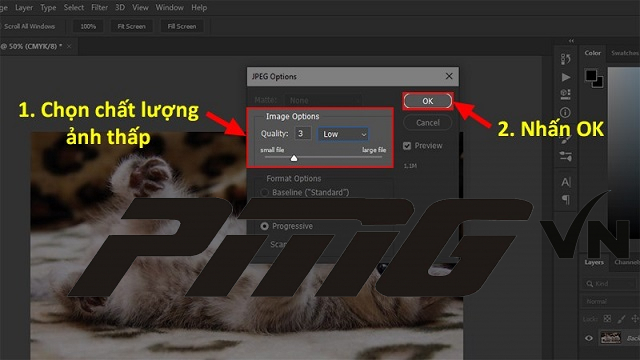
Task: Collapse panels with double-arrow icon
Action: click(x=571, y=41)
